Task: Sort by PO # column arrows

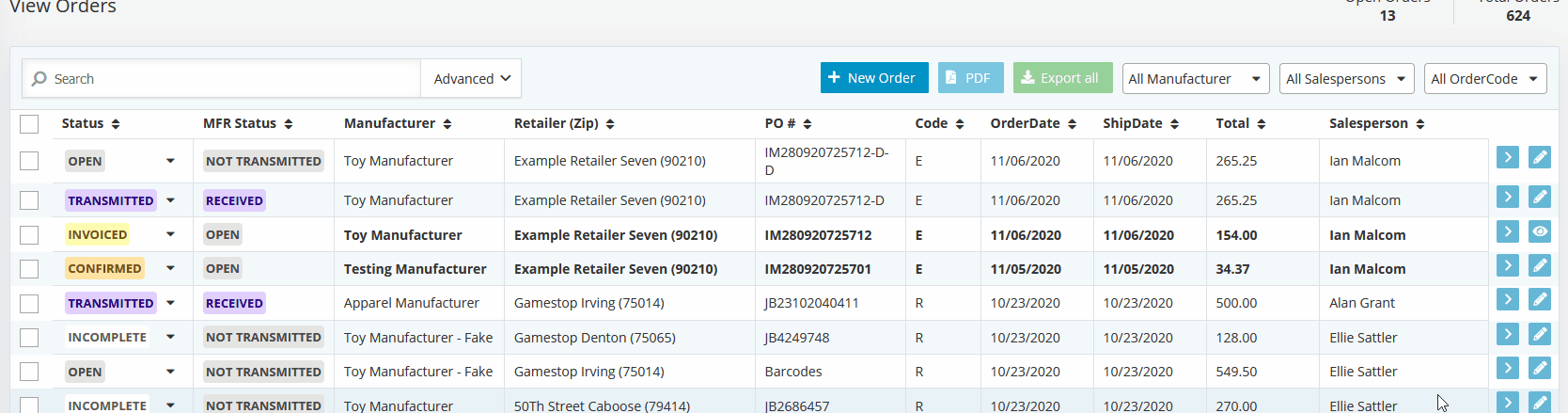Action: click(808, 124)
